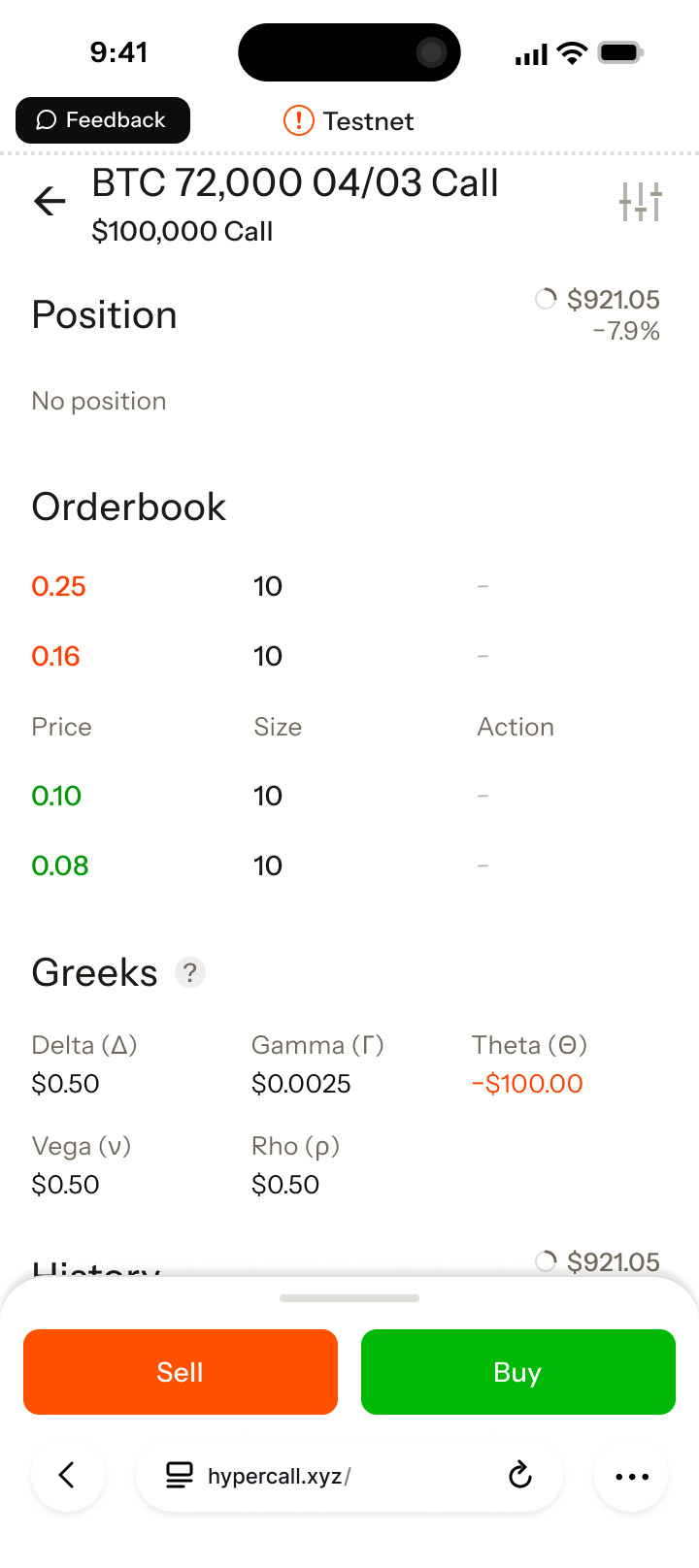Open the options filter sliders icon
The width and height of the screenshot is (699, 1568).
pyautogui.click(x=640, y=201)
